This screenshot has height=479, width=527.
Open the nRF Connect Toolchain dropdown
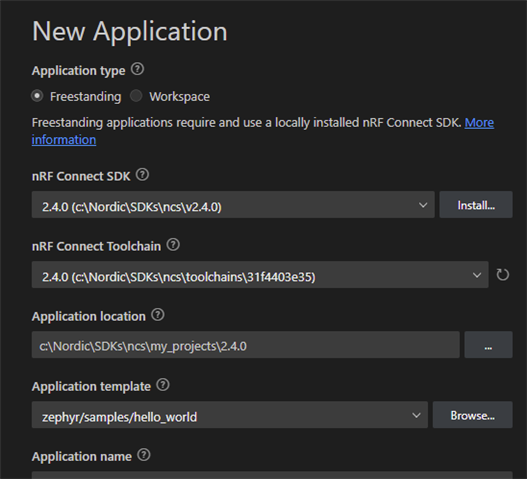[260, 275]
